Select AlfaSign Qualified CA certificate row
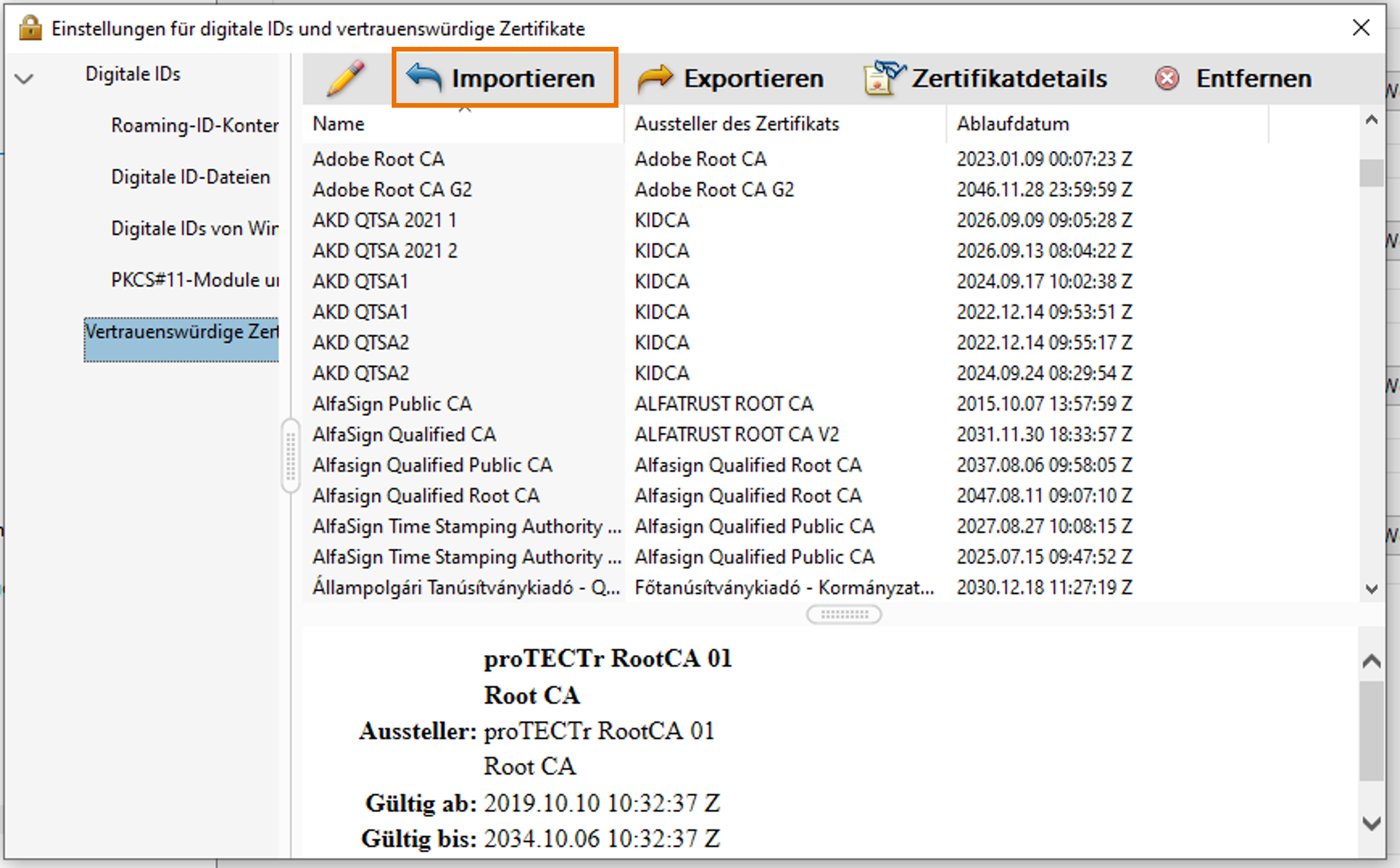Image resolution: width=1400 pixels, height=868 pixels. [x=404, y=435]
